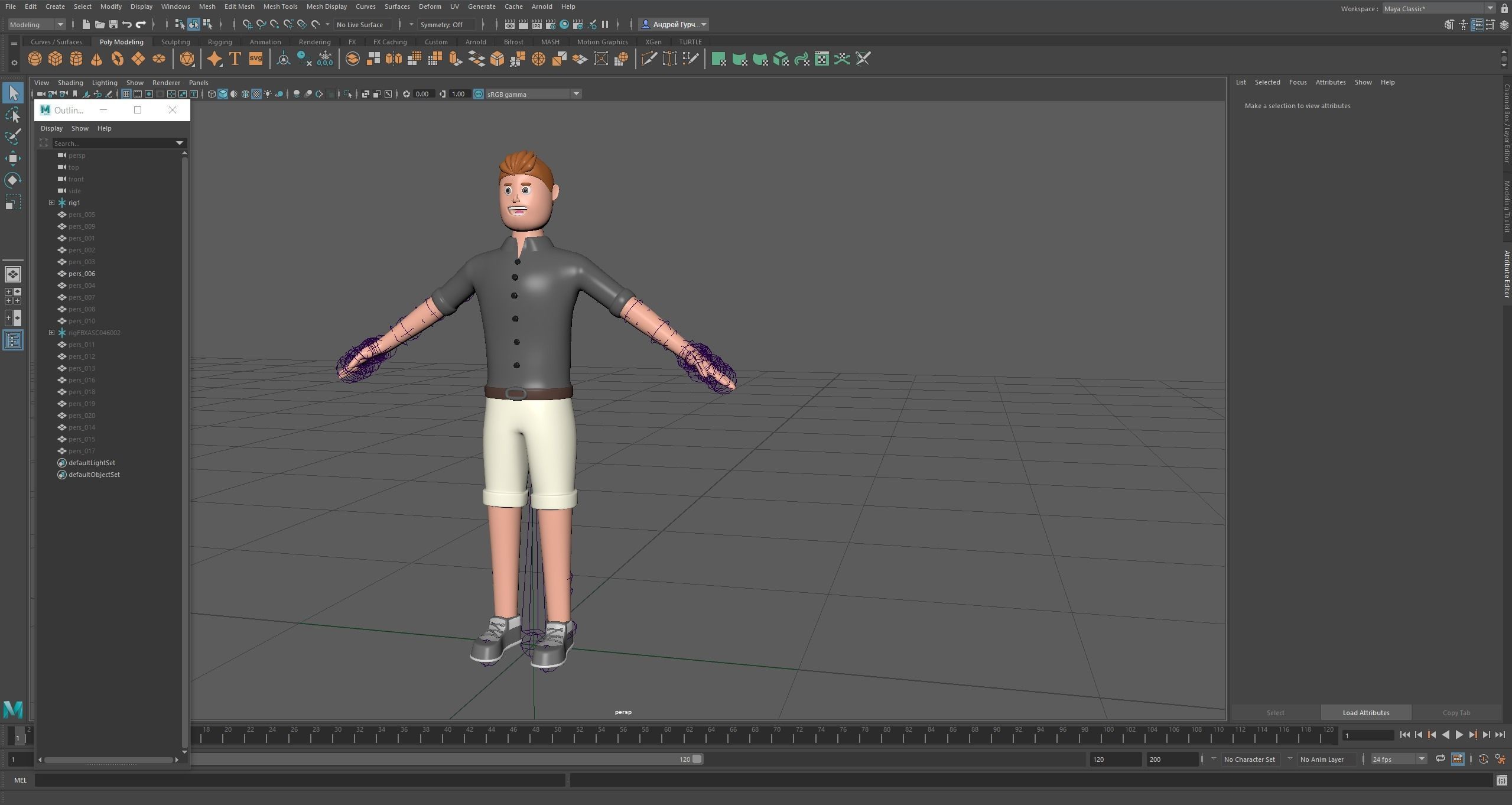Activate the Rotate tool in the toolbox

(12, 180)
